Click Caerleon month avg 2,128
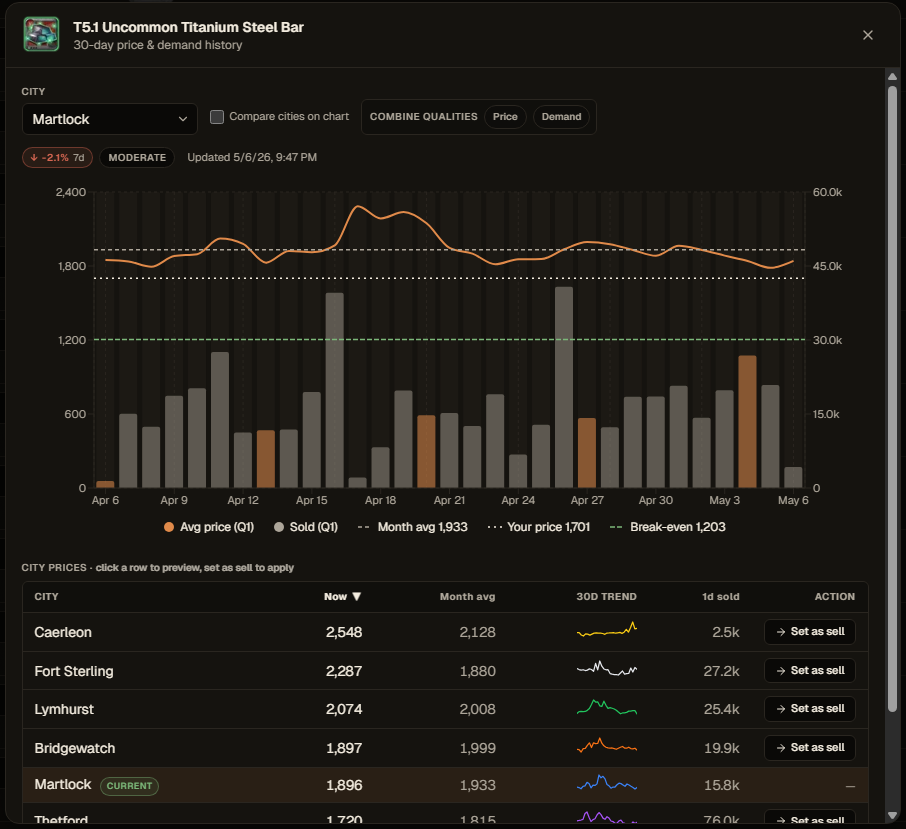 point(477,632)
